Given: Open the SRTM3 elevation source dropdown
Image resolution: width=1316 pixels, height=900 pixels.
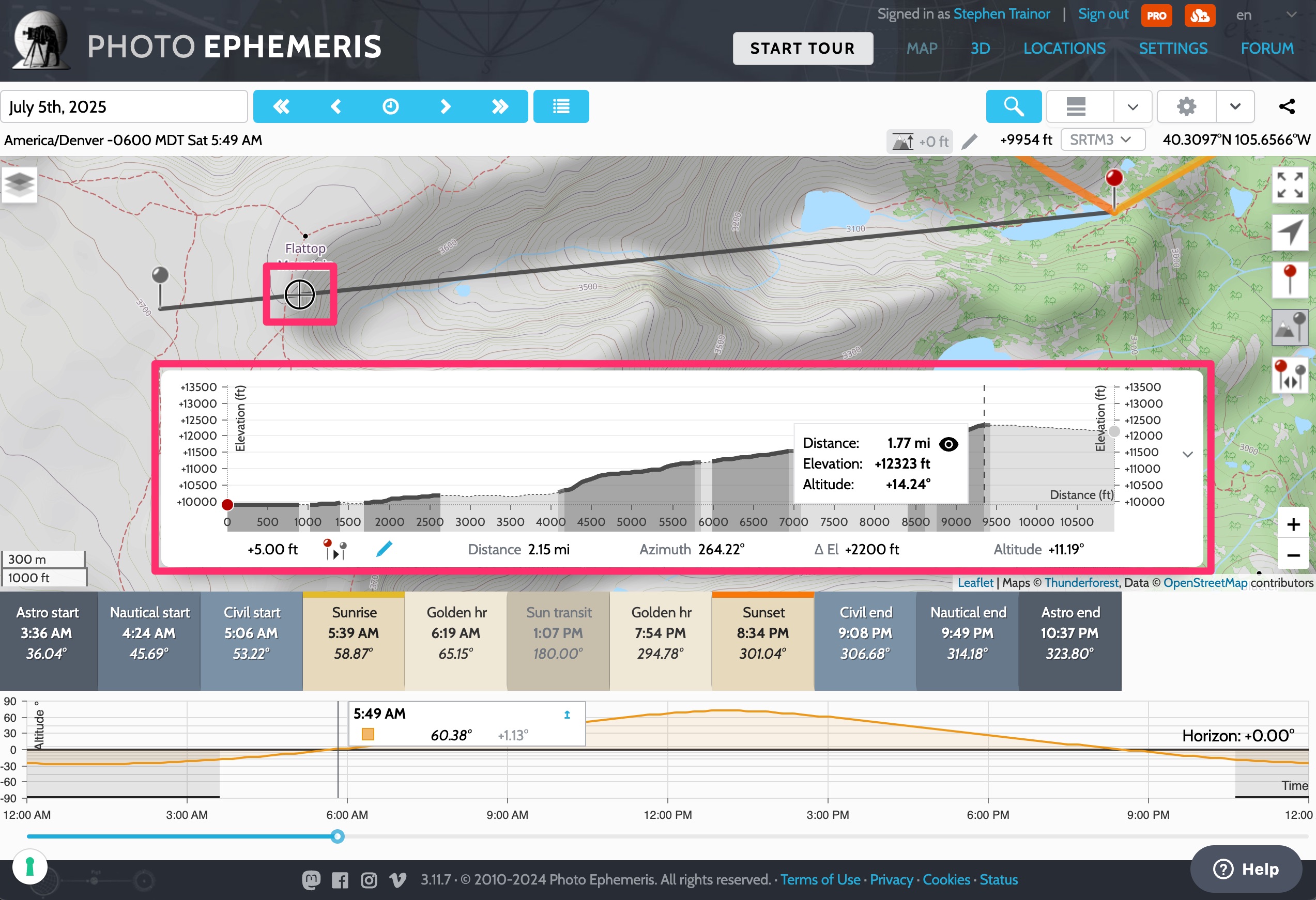Looking at the screenshot, I should (1102, 140).
